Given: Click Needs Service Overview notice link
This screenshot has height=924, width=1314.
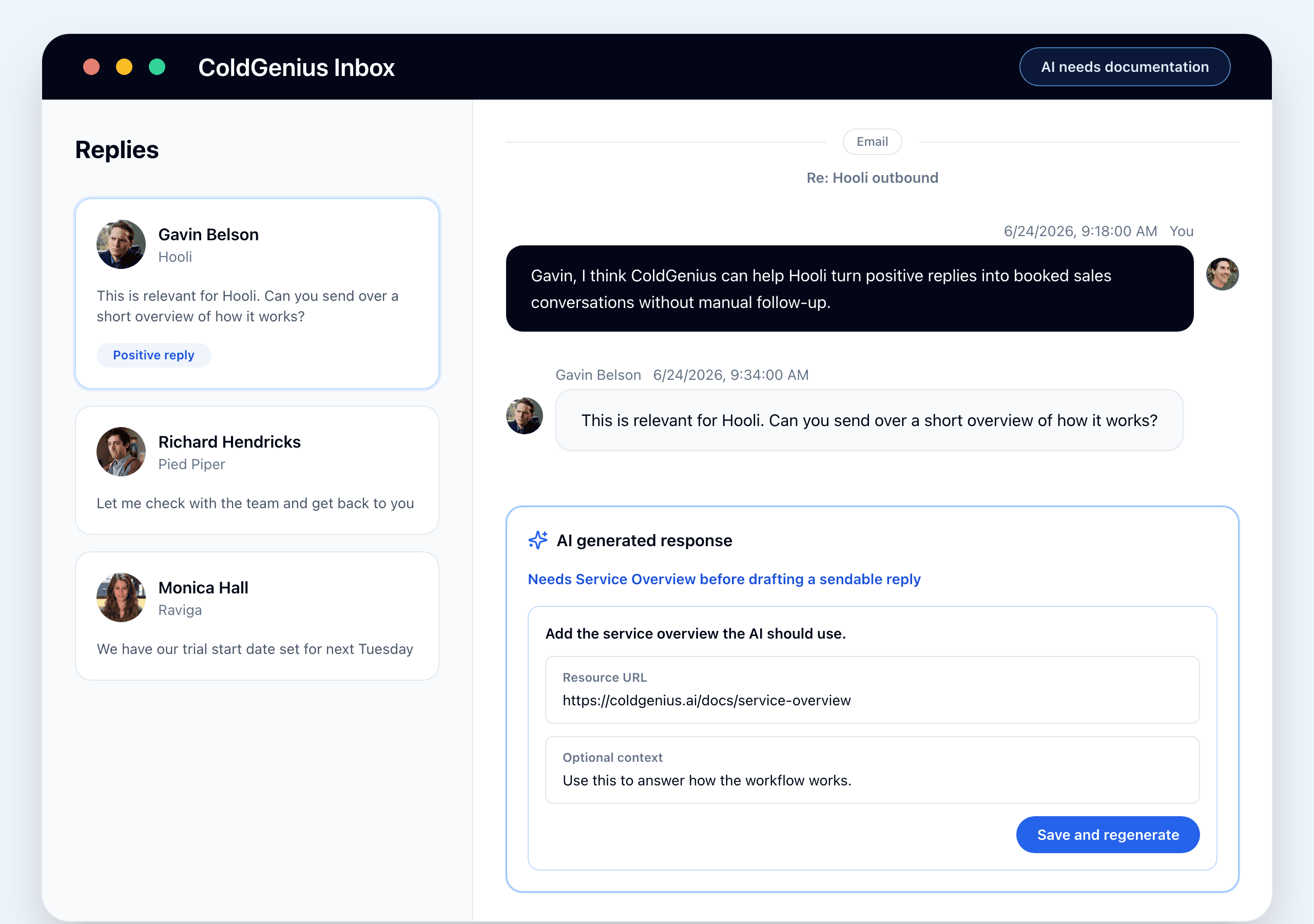Looking at the screenshot, I should (724, 580).
